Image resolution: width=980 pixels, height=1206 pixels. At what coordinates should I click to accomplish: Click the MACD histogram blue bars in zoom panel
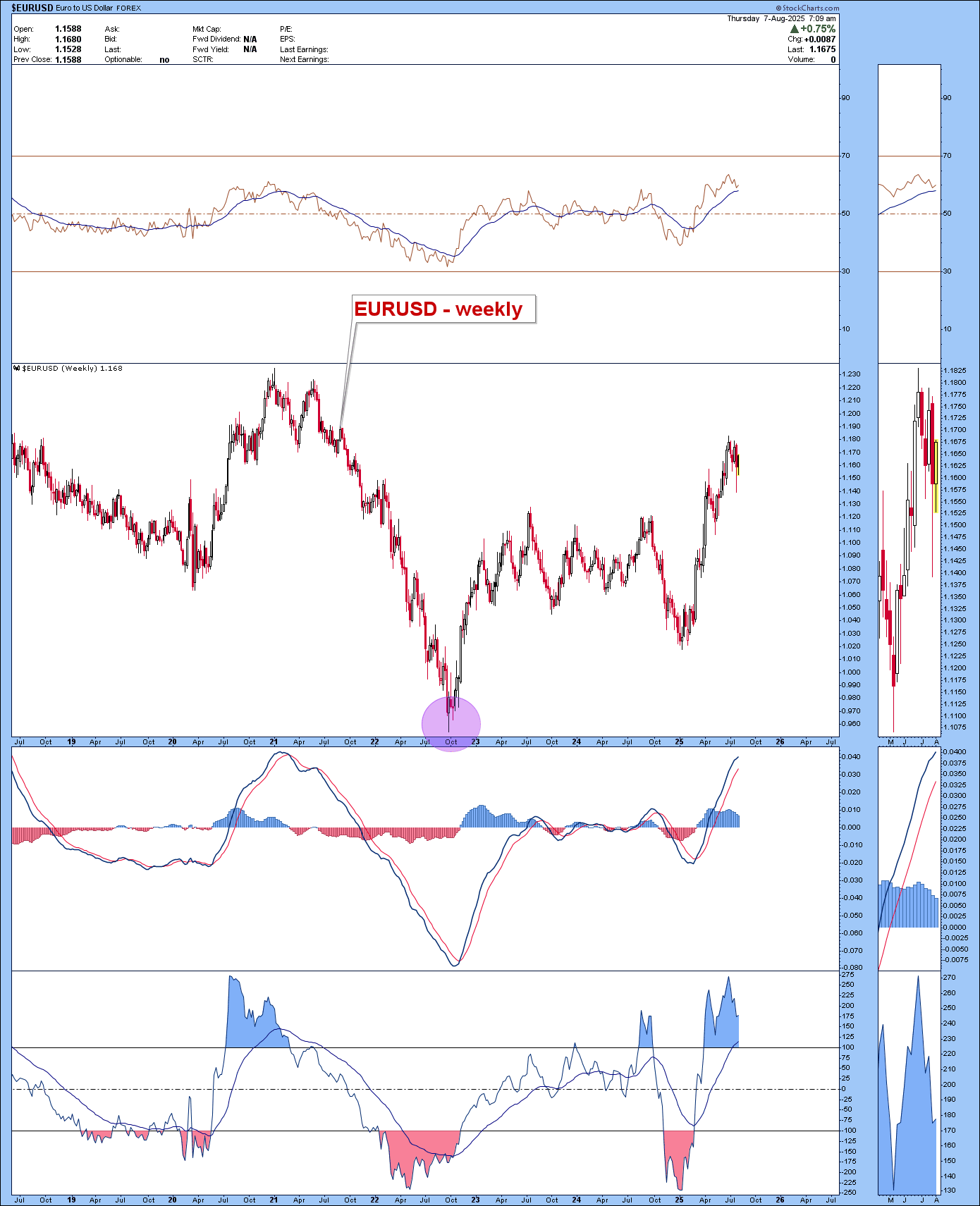[908, 906]
